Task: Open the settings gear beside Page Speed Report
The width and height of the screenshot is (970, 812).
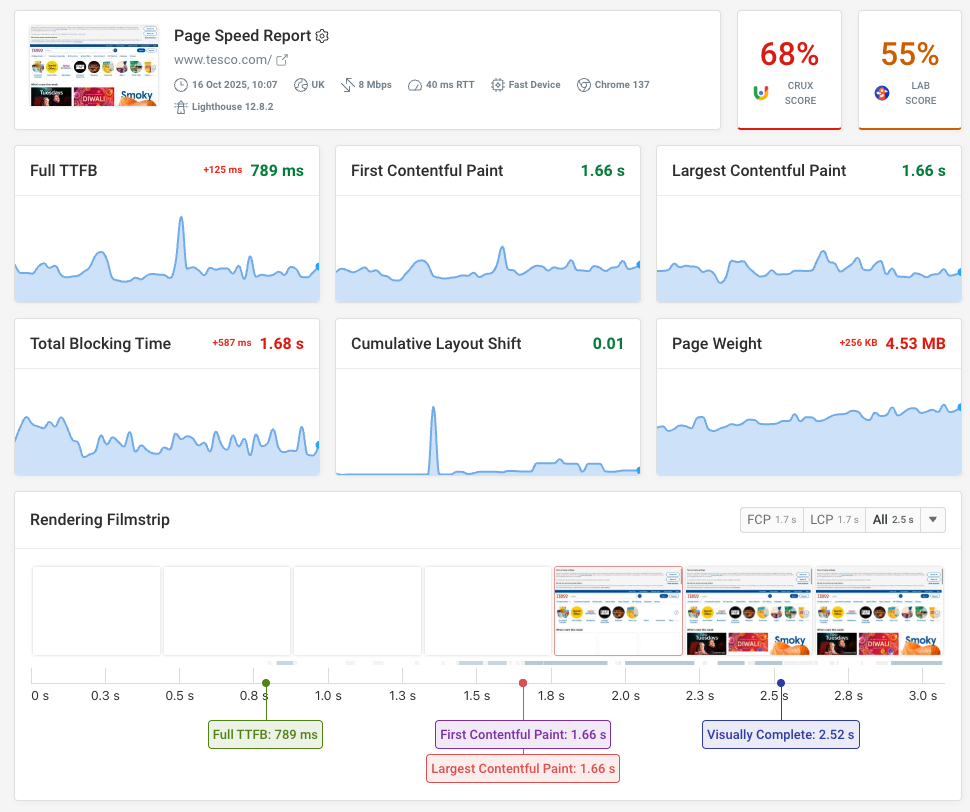Action: 322,35
